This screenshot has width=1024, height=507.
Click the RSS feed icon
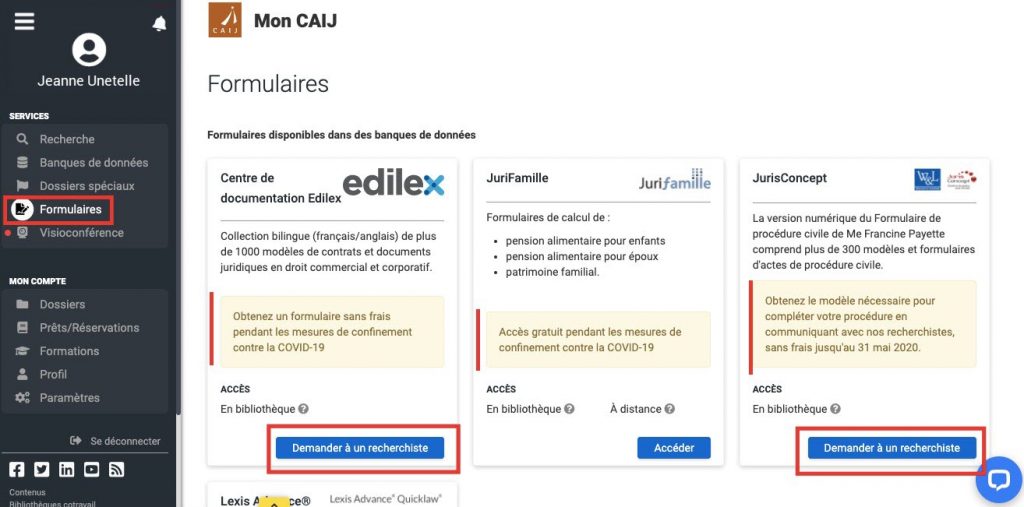point(116,469)
